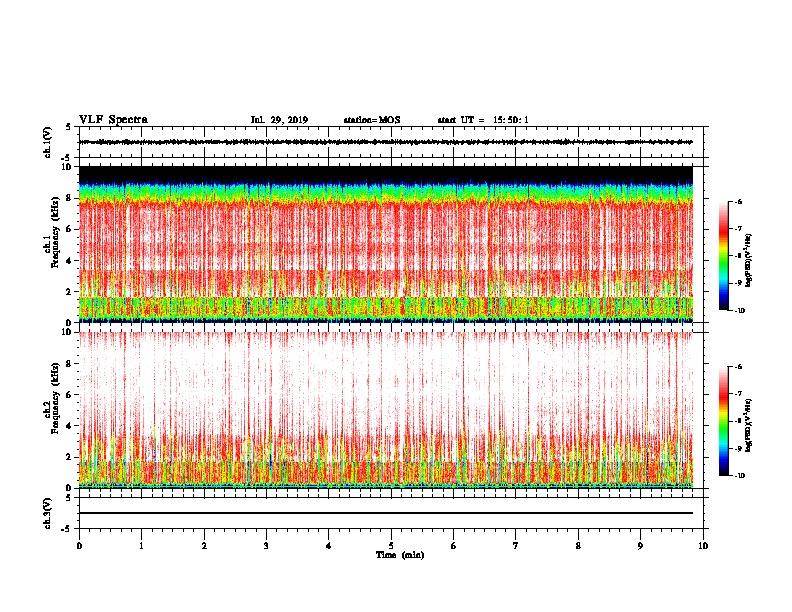Click the flat ch.3 voltage trace line
Image resolution: width=792 pixels, height=612 pixels.
pos(386,513)
